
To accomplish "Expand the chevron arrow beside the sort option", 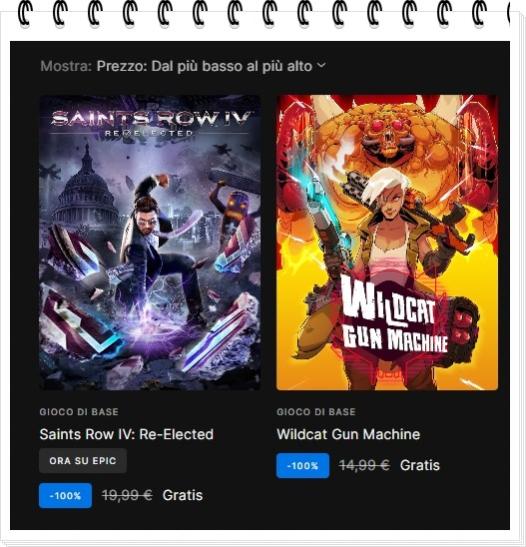I will [321, 65].
